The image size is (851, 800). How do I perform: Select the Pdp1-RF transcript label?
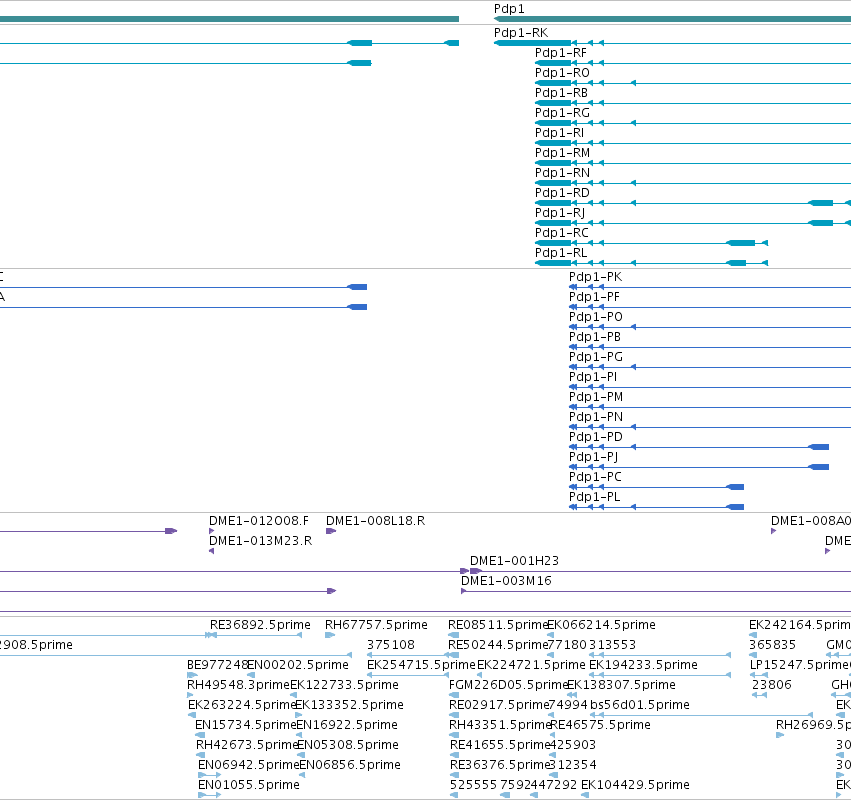561,53
